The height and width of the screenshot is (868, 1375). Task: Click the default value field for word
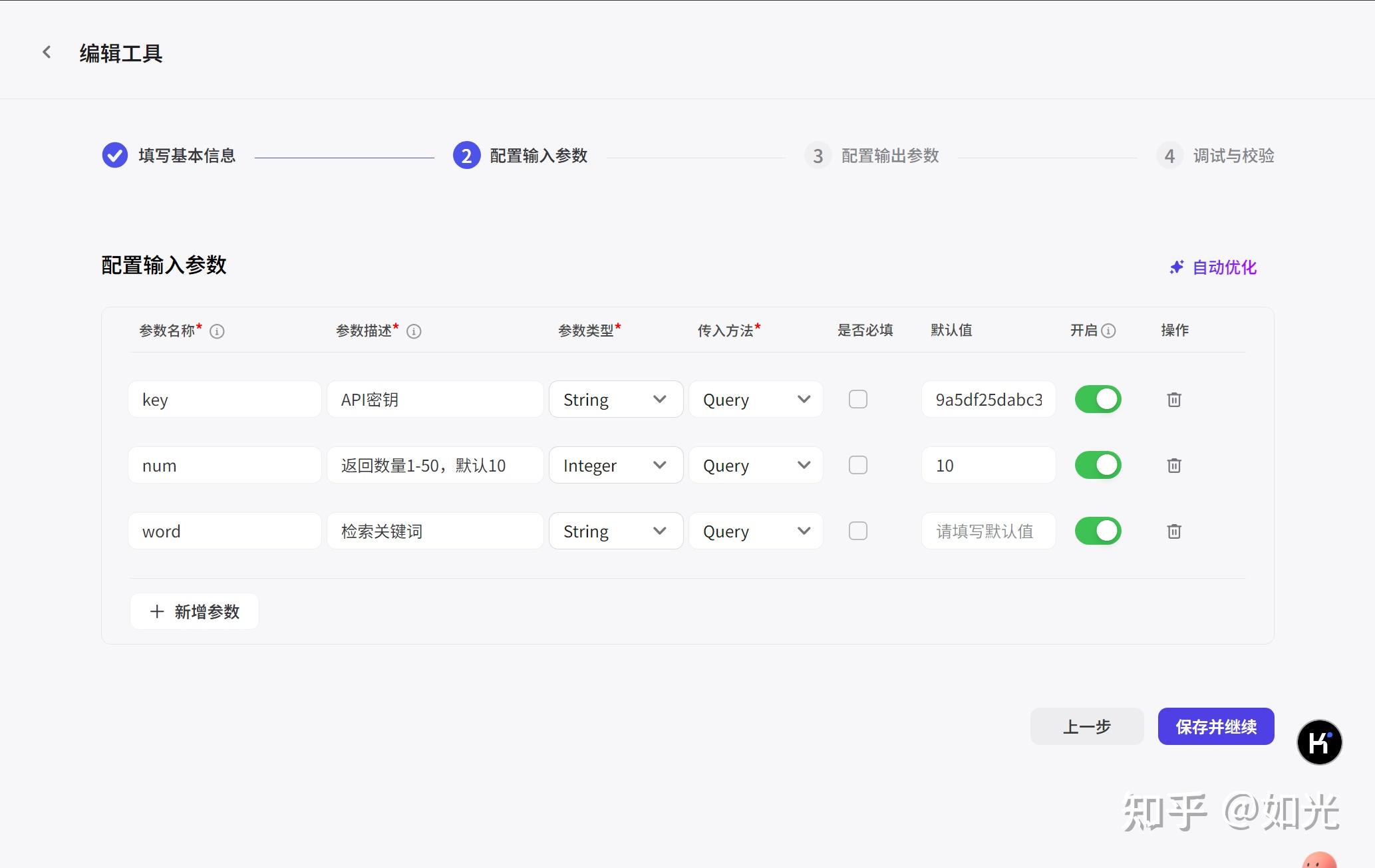pyautogui.click(x=988, y=531)
